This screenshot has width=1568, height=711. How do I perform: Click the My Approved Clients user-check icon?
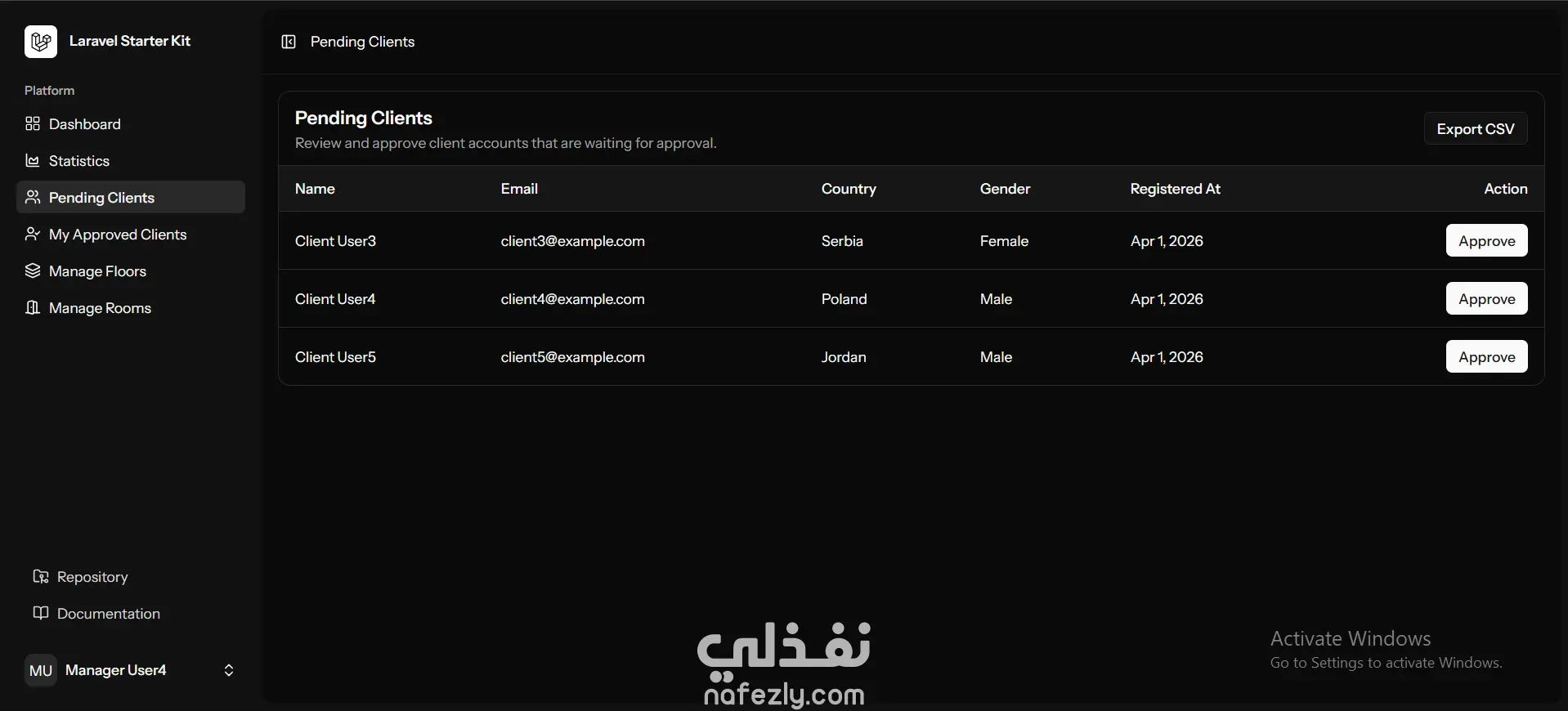click(x=33, y=234)
